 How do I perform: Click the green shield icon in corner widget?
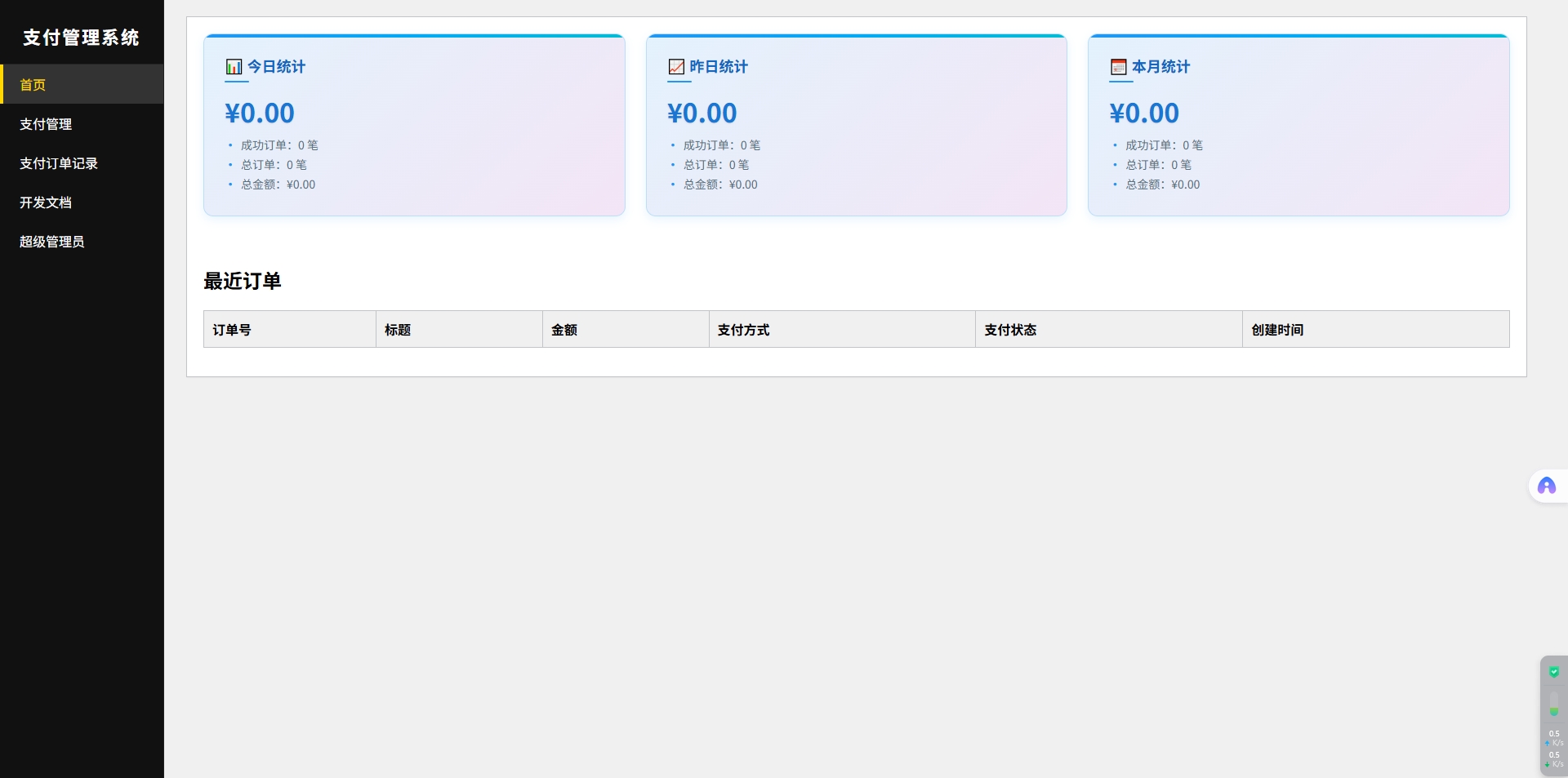pyautogui.click(x=1553, y=672)
